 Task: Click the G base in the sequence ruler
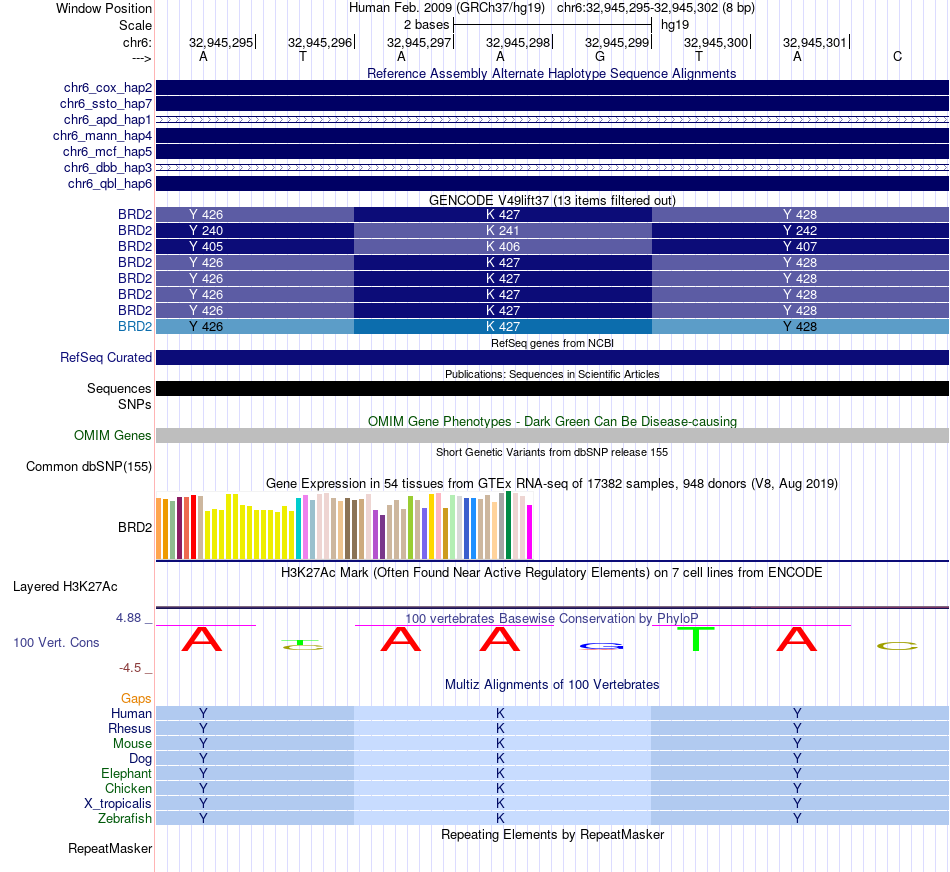(x=600, y=56)
